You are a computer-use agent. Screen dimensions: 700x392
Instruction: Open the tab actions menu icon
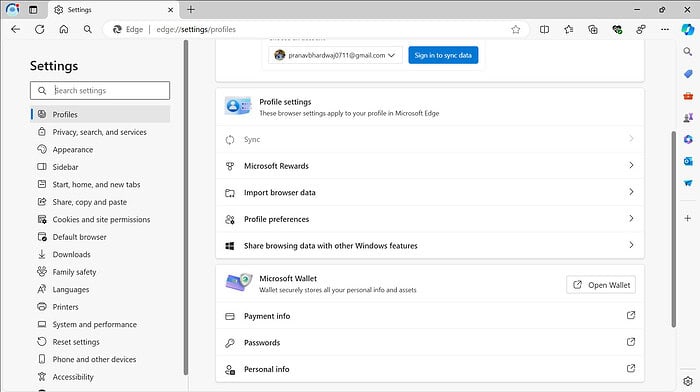33,9
